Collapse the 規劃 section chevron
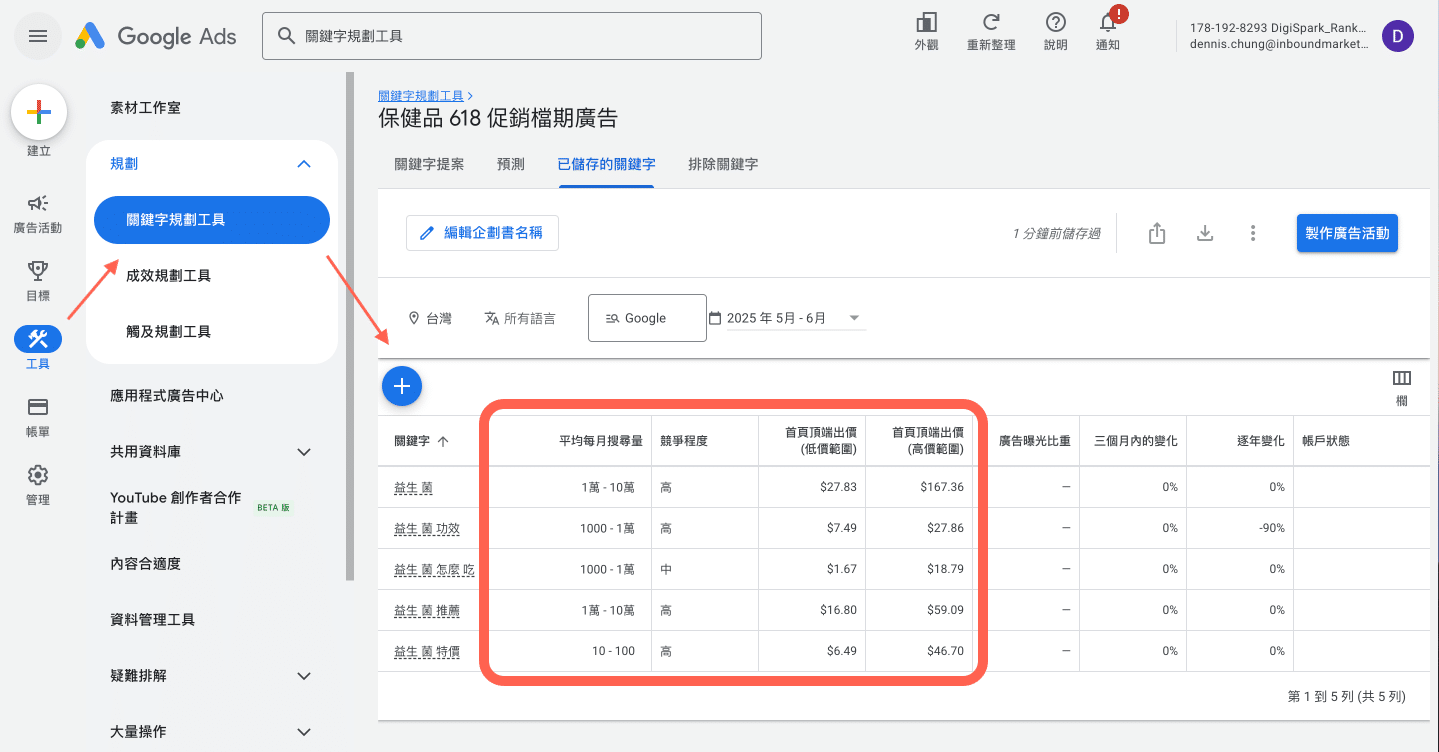Image resolution: width=1439 pixels, height=752 pixels. coord(305,164)
